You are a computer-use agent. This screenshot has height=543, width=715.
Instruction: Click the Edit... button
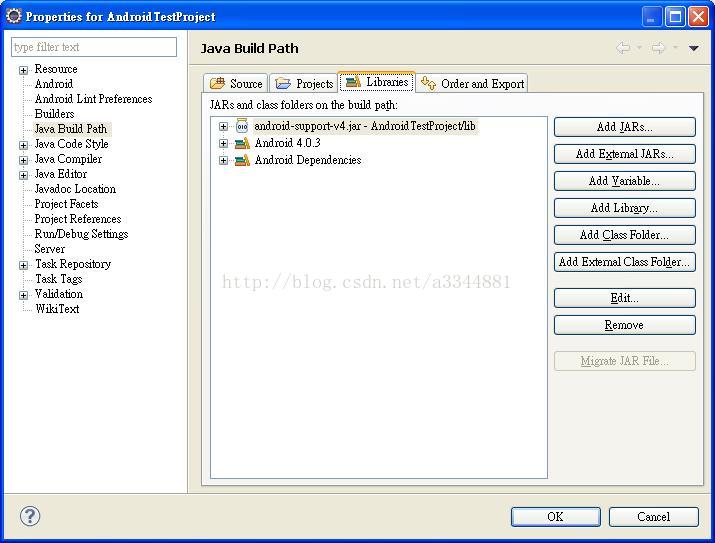[x=625, y=298]
